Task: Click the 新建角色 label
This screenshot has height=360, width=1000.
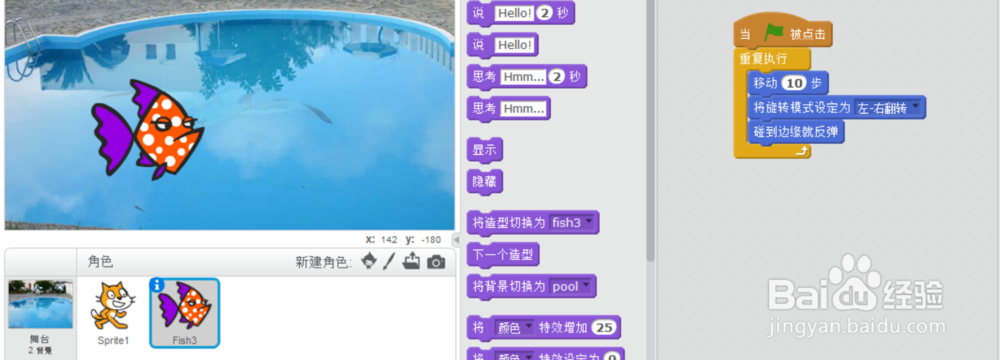Action: pyautogui.click(x=324, y=262)
